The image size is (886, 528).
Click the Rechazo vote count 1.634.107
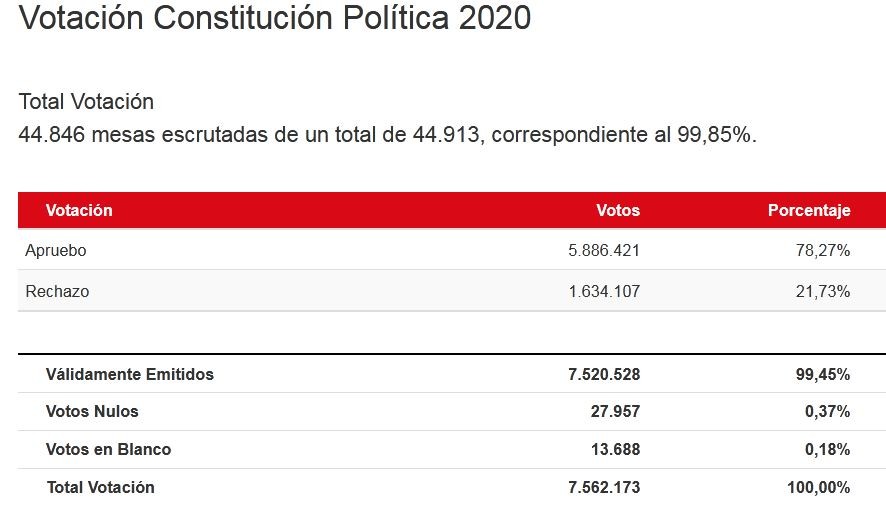point(603,292)
